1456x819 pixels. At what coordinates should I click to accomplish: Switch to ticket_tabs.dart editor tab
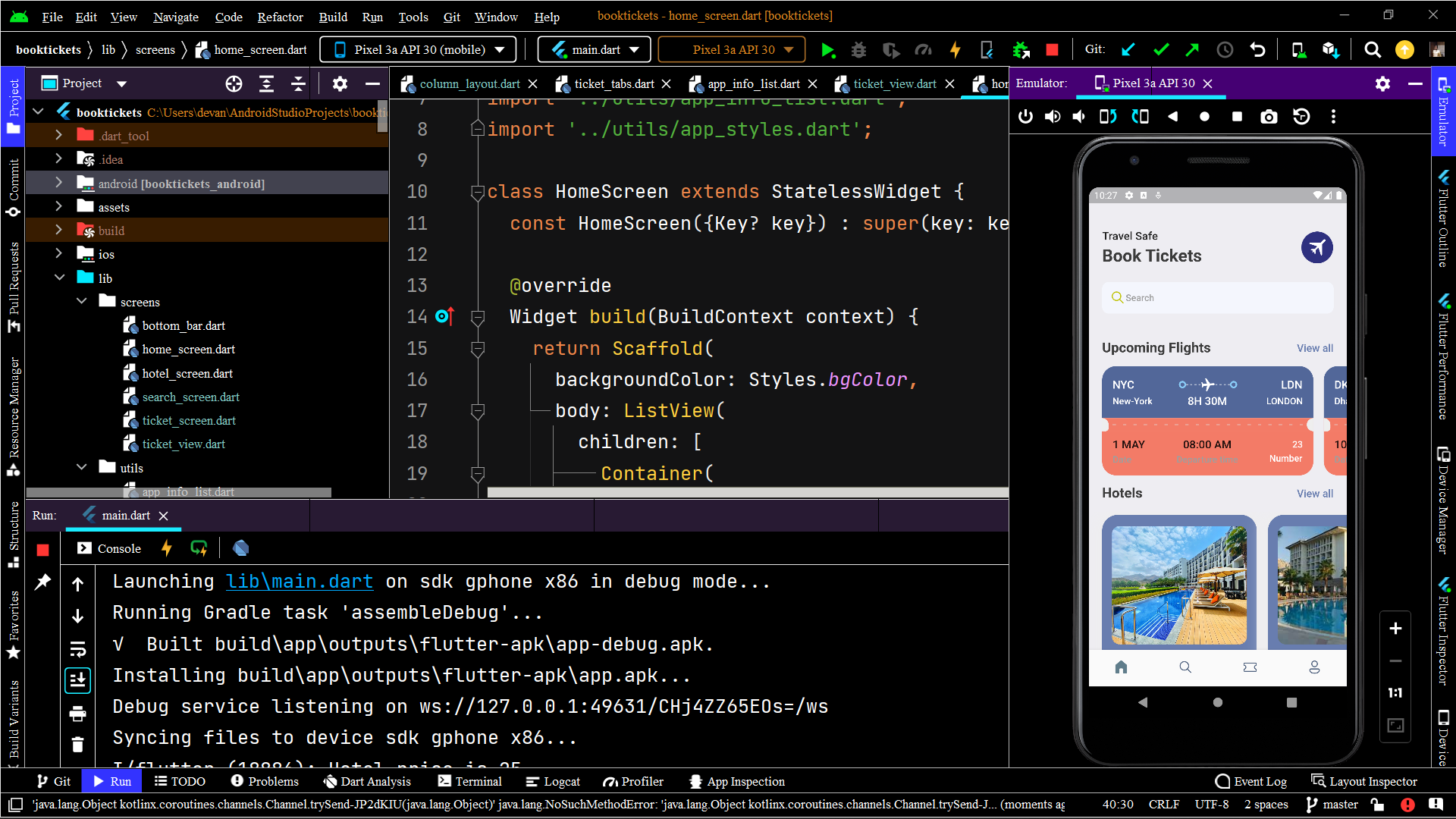click(x=613, y=84)
